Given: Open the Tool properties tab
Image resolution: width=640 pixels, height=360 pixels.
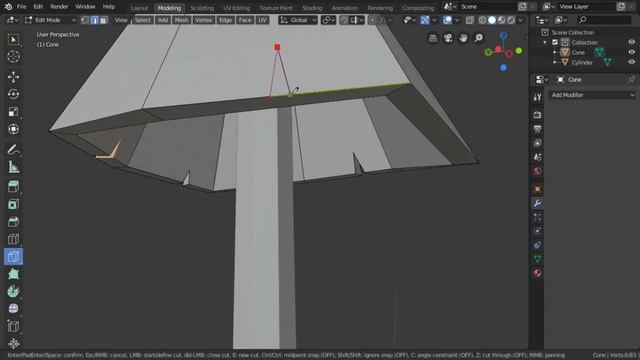Looking at the screenshot, I should click(537, 97).
